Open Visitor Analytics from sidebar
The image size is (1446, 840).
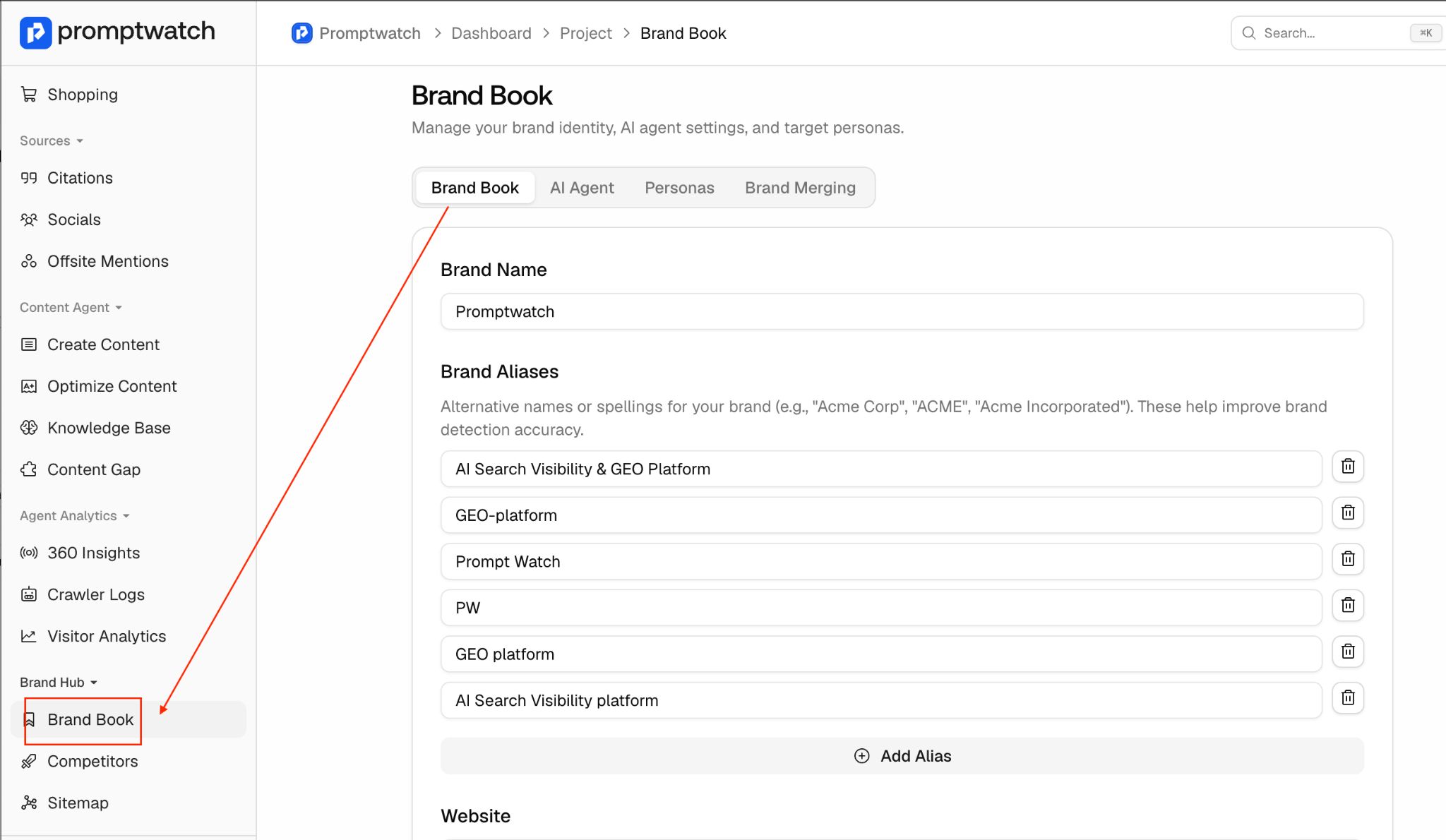pos(129,636)
